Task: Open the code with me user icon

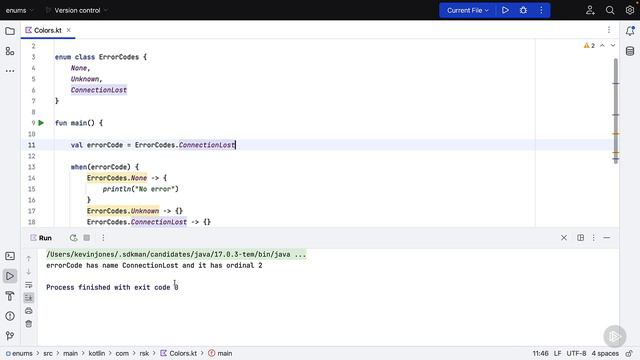Action: point(590,10)
